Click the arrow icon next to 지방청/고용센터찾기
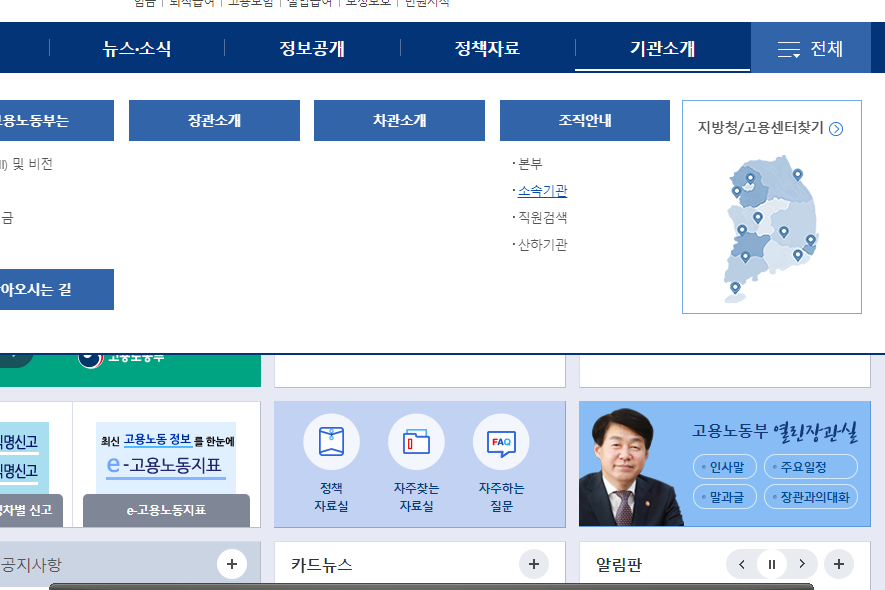Screen dimensions: 885x590 (x=836, y=129)
